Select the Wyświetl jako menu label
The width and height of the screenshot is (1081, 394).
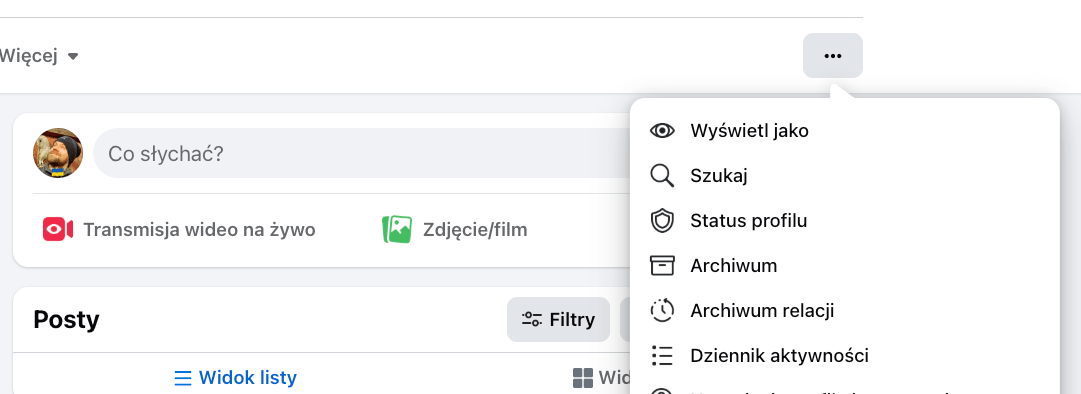pos(749,130)
